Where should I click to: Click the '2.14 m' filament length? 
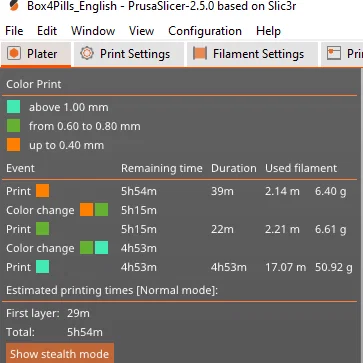282,191
